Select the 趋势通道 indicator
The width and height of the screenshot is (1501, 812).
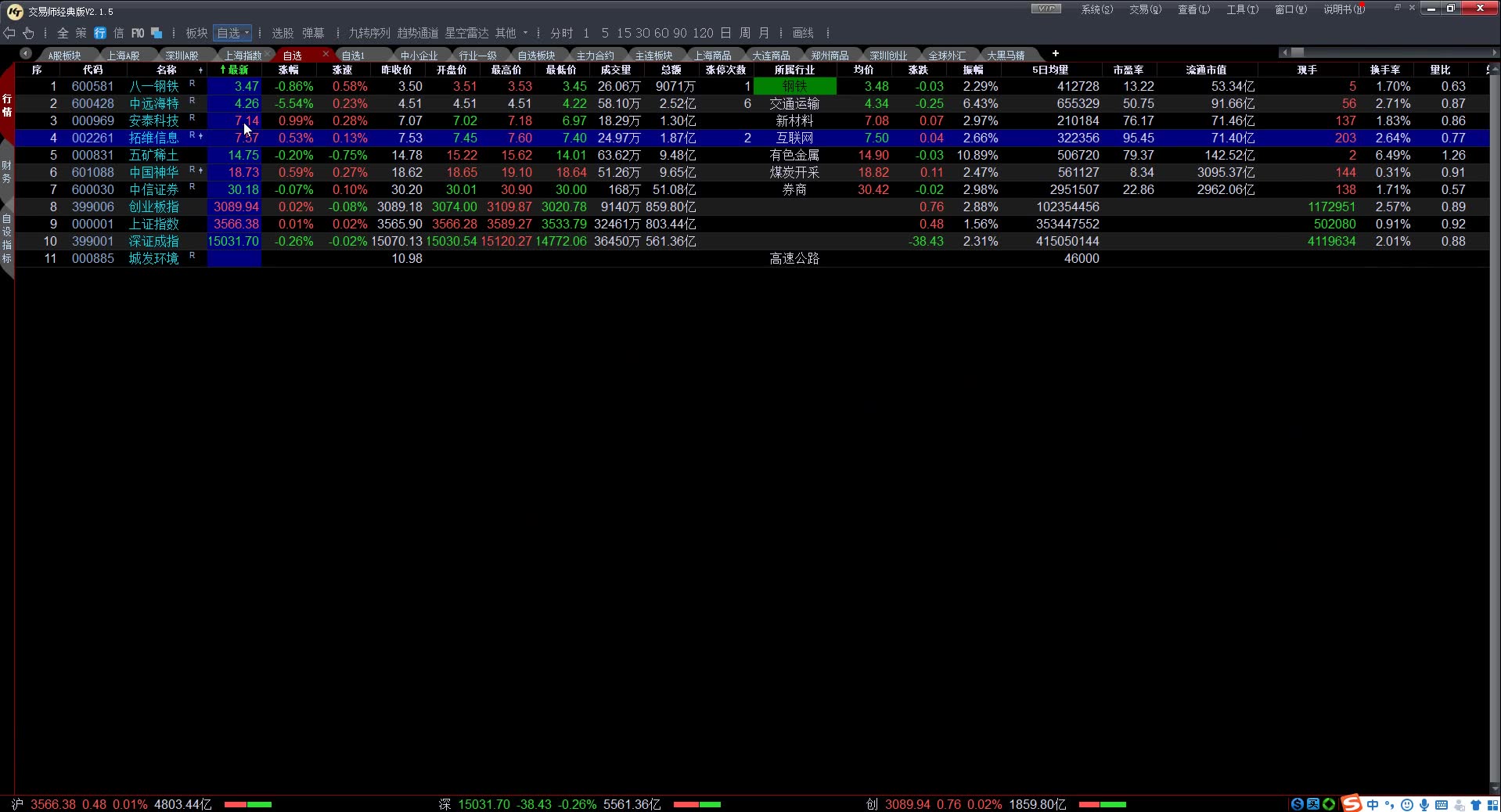coord(418,33)
